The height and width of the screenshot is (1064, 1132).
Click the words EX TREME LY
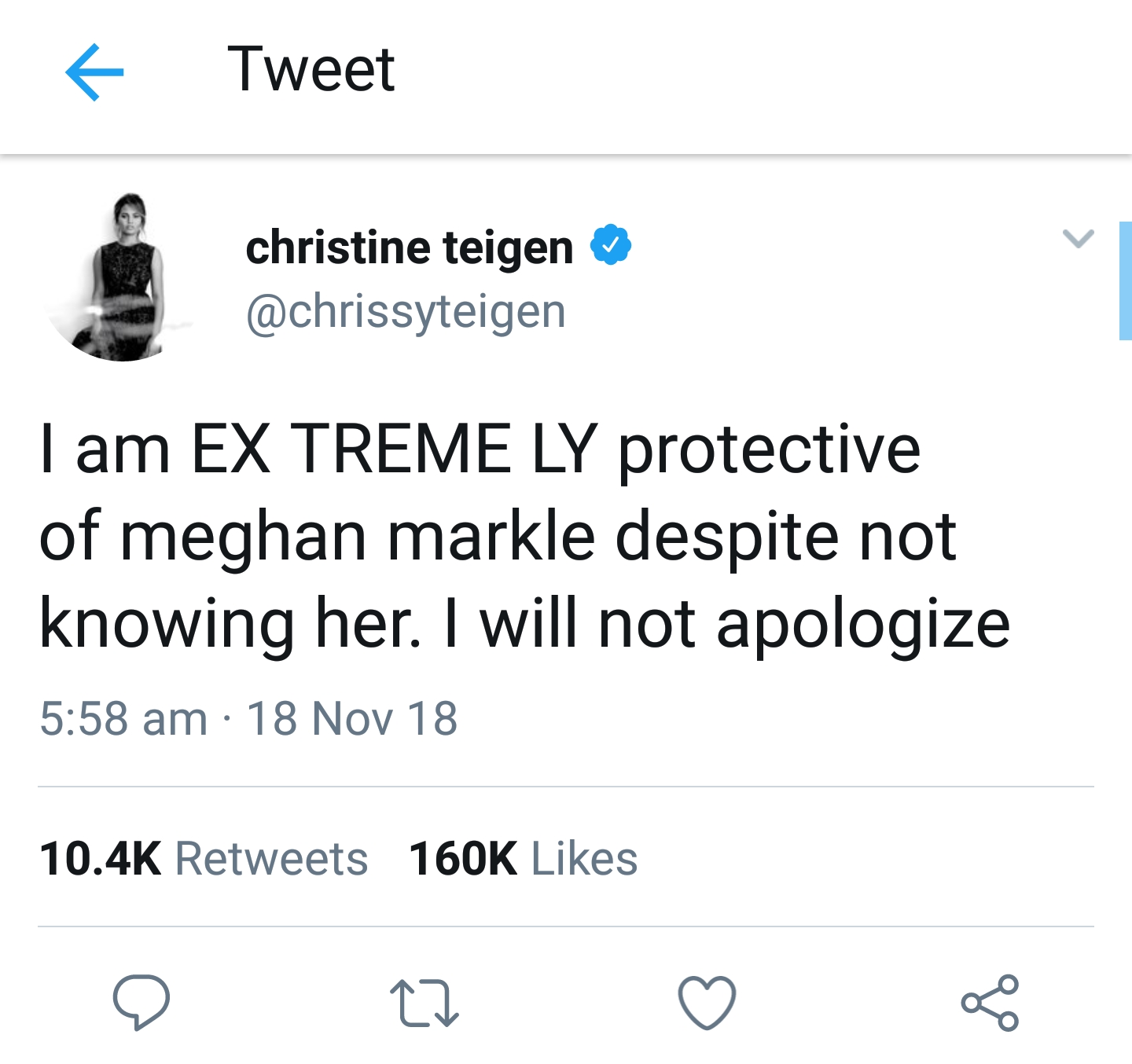[x=395, y=449]
